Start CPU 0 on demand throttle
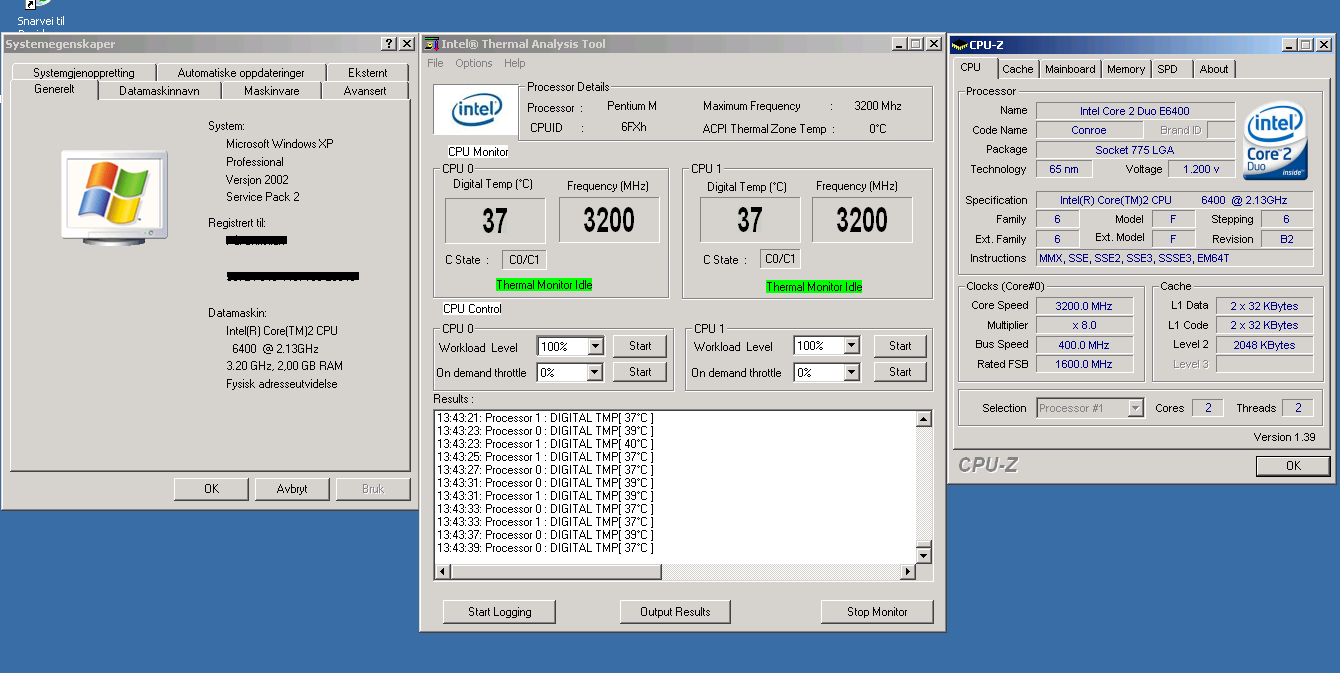This screenshot has height=673, width=1340. tap(640, 372)
